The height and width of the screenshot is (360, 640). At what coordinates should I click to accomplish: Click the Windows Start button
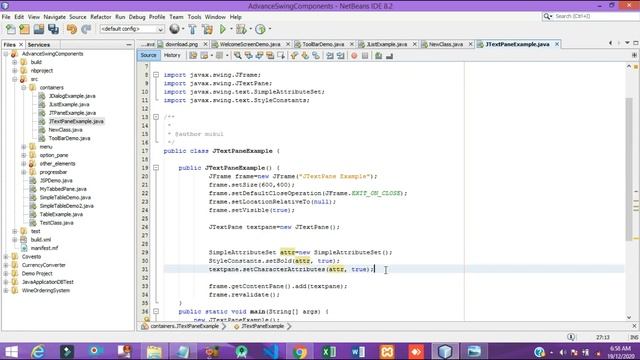pyautogui.click(x=11, y=351)
